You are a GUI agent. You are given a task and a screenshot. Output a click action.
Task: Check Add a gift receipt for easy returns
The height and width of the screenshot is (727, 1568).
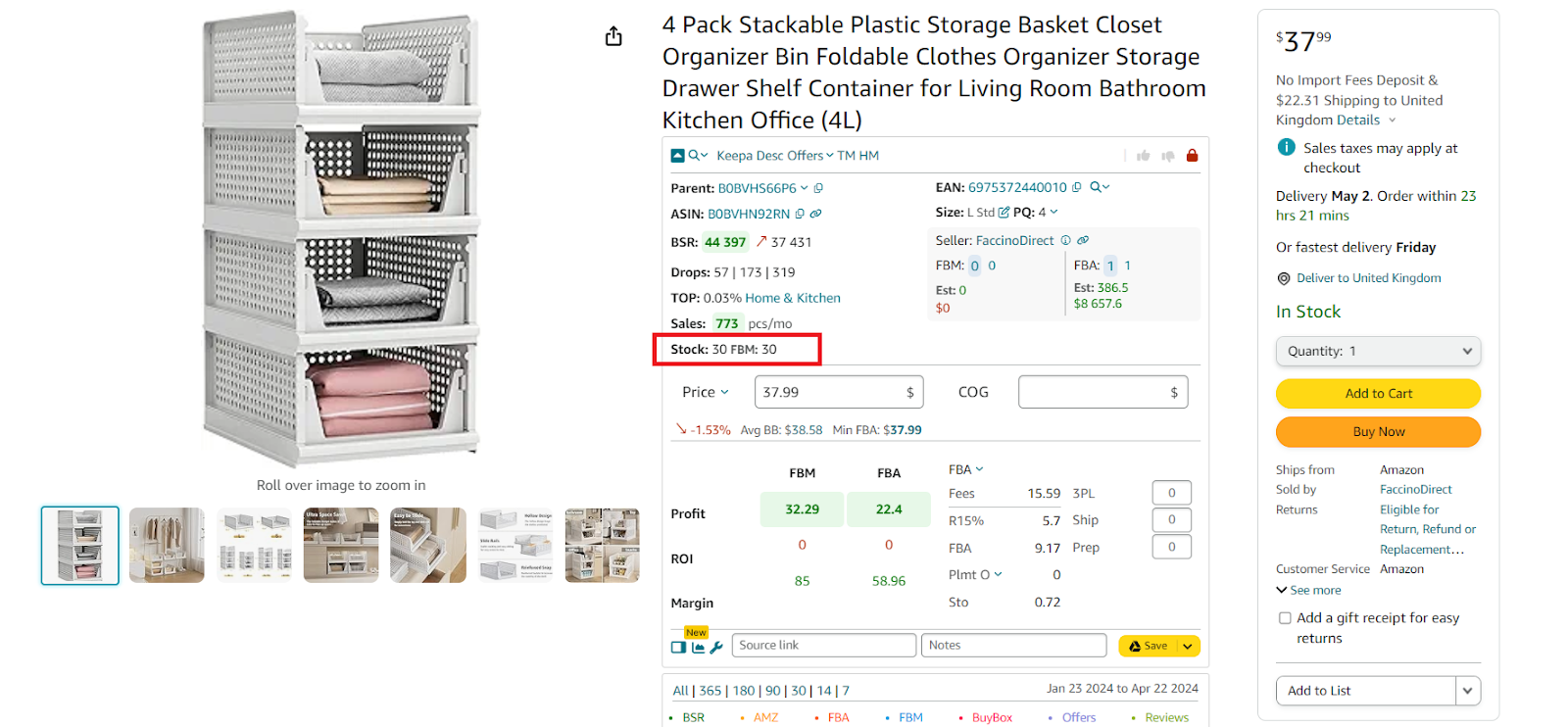click(1285, 617)
